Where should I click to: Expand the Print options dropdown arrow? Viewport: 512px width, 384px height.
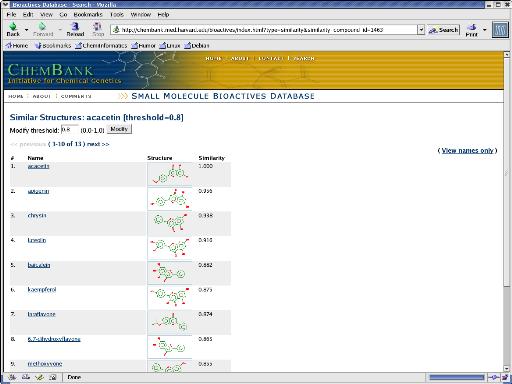pos(485,30)
